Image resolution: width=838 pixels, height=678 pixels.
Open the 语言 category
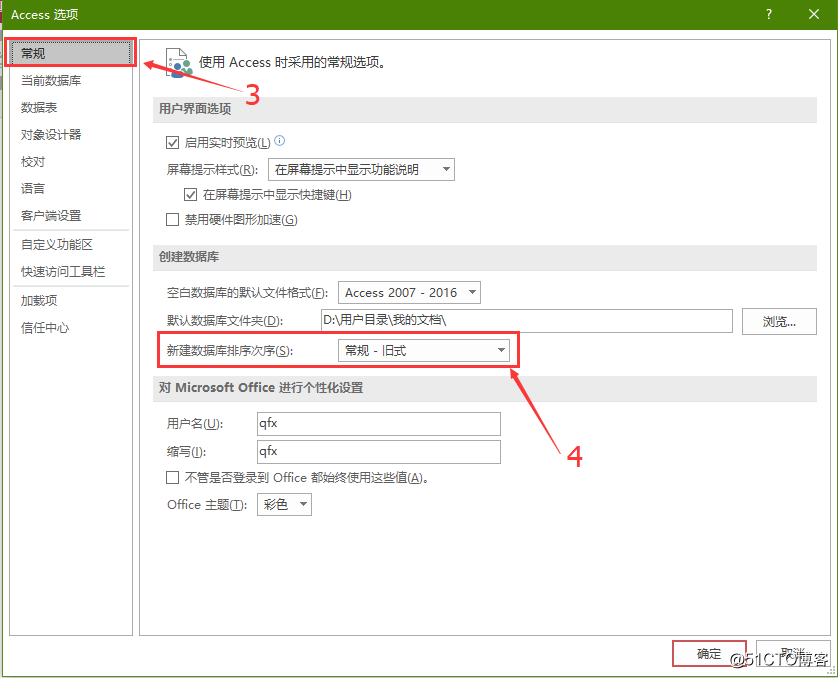coord(71,189)
